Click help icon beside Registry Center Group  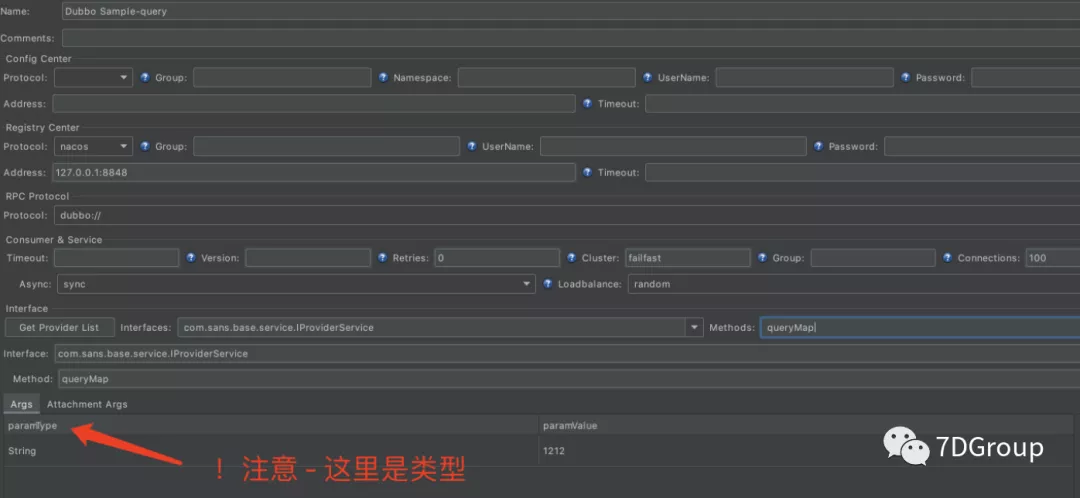[x=145, y=146]
